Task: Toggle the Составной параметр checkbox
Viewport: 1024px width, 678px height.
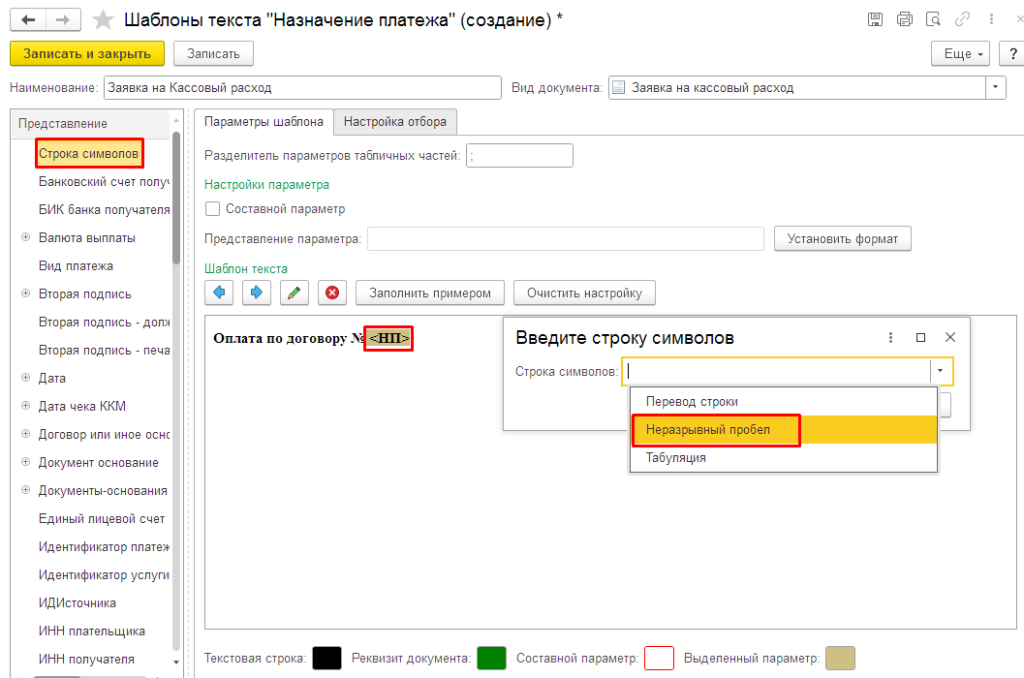Action: (212, 209)
